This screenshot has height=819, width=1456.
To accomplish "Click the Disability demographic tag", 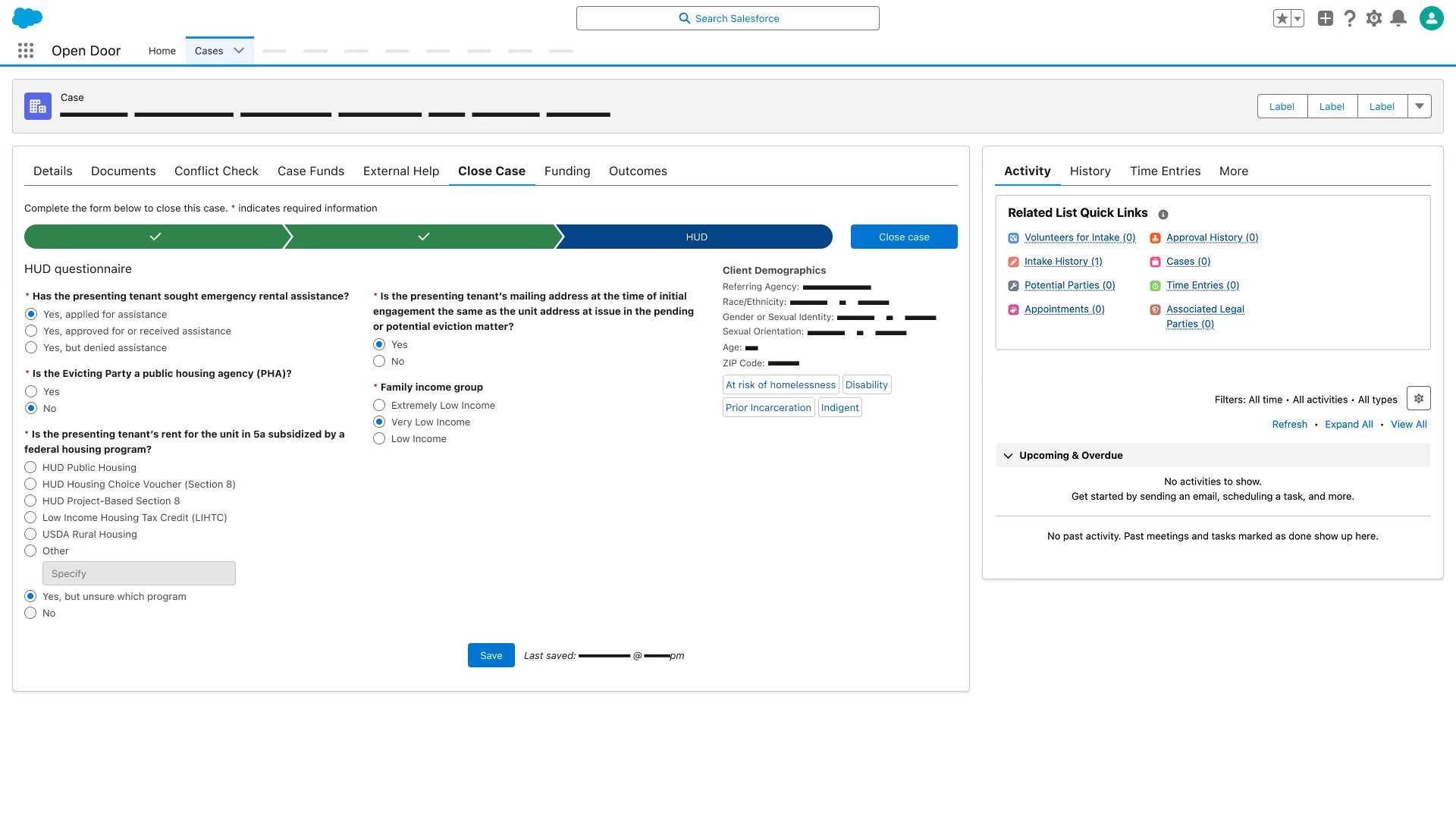I will pos(866,384).
